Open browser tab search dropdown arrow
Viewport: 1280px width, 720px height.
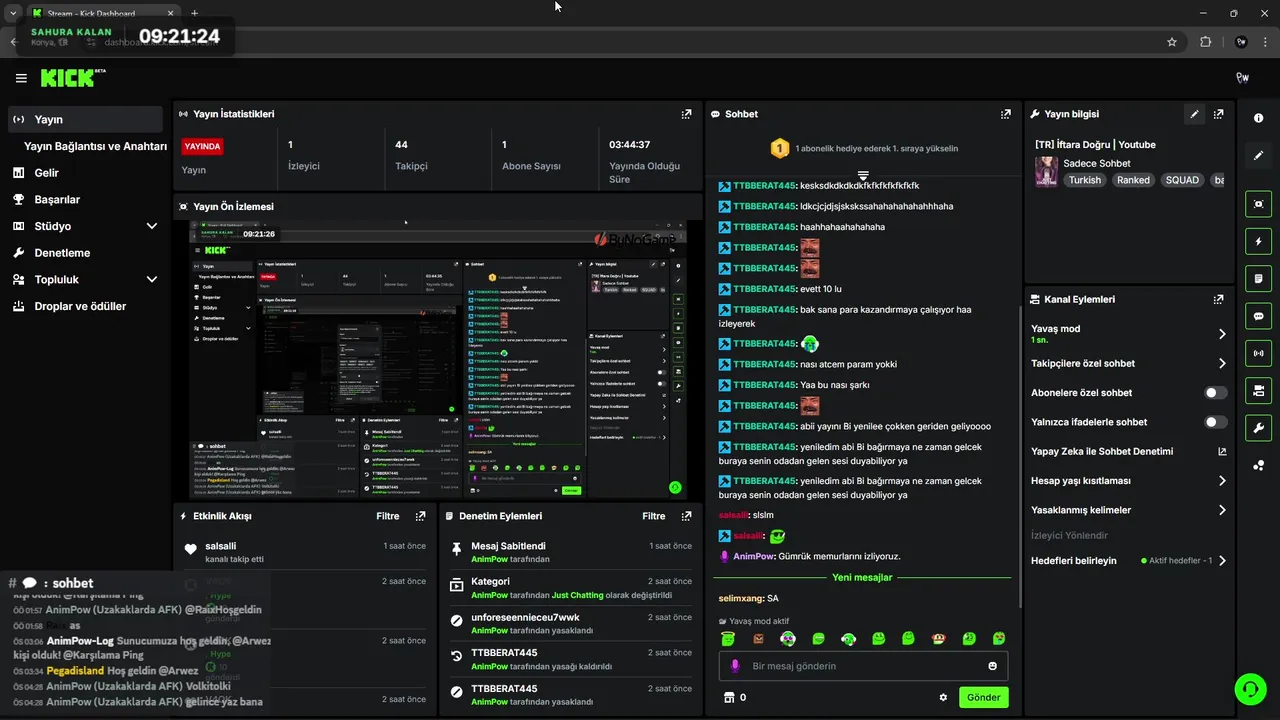point(13,13)
